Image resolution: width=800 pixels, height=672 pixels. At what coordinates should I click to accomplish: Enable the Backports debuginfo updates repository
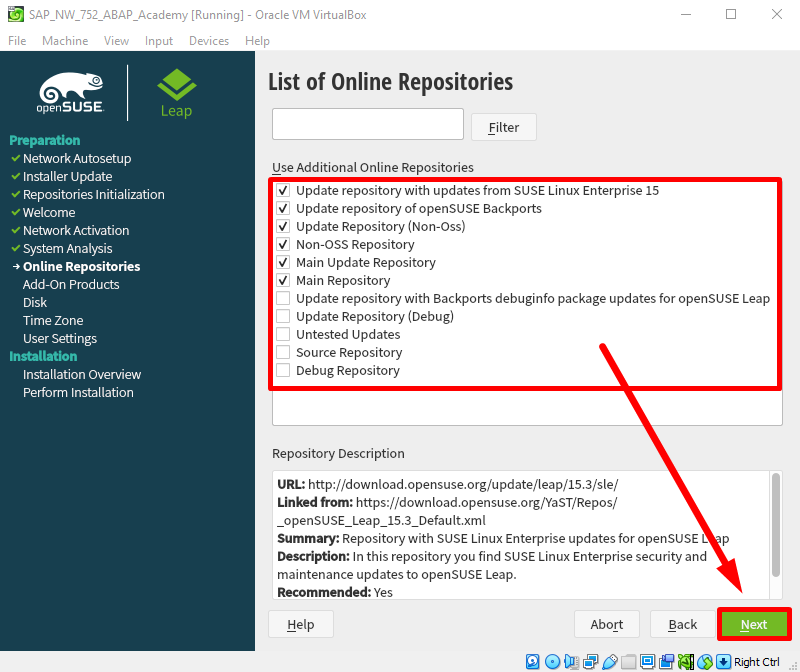[x=283, y=298]
